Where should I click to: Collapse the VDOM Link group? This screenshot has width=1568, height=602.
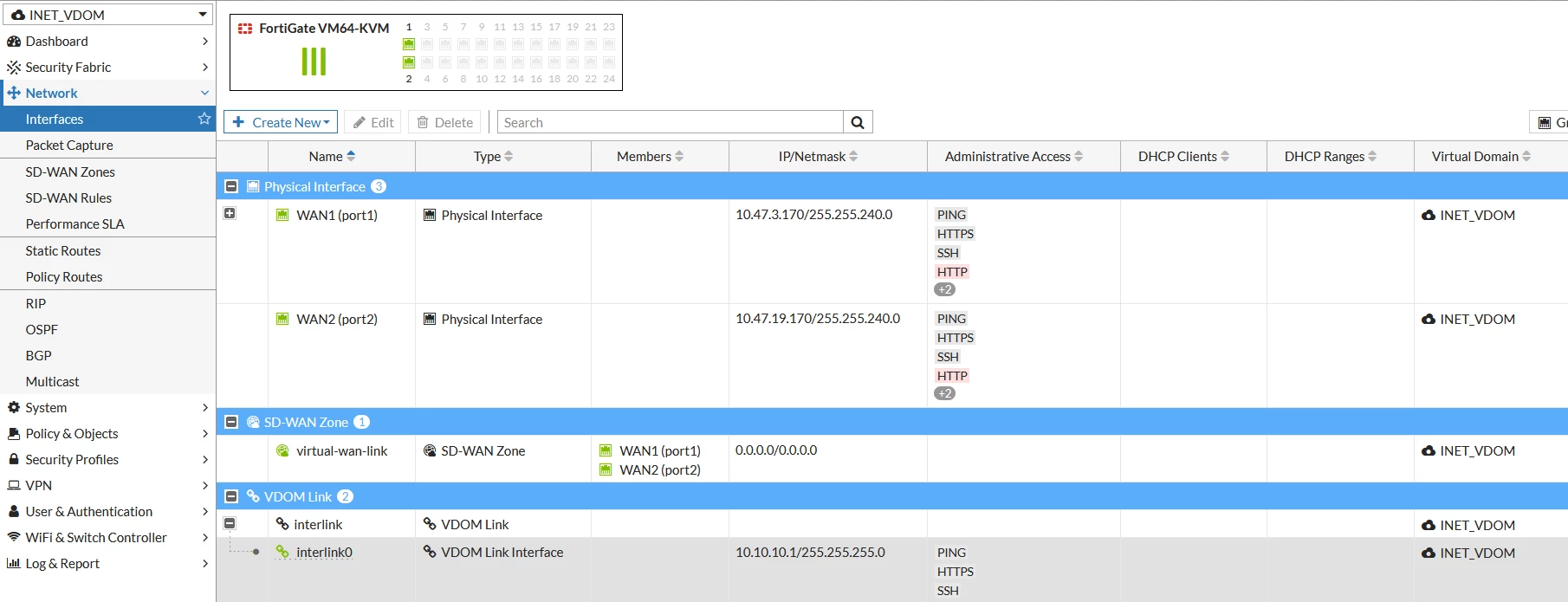pos(231,496)
